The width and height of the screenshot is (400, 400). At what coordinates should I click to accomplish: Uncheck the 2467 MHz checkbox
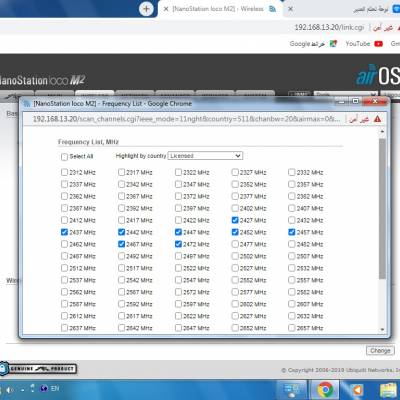(x=121, y=244)
